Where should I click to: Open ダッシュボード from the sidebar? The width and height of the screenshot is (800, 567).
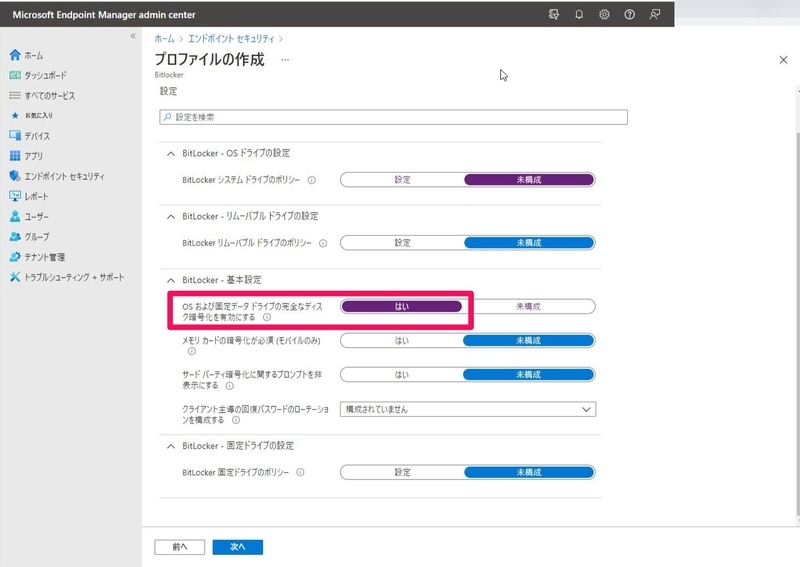pyautogui.click(x=45, y=75)
